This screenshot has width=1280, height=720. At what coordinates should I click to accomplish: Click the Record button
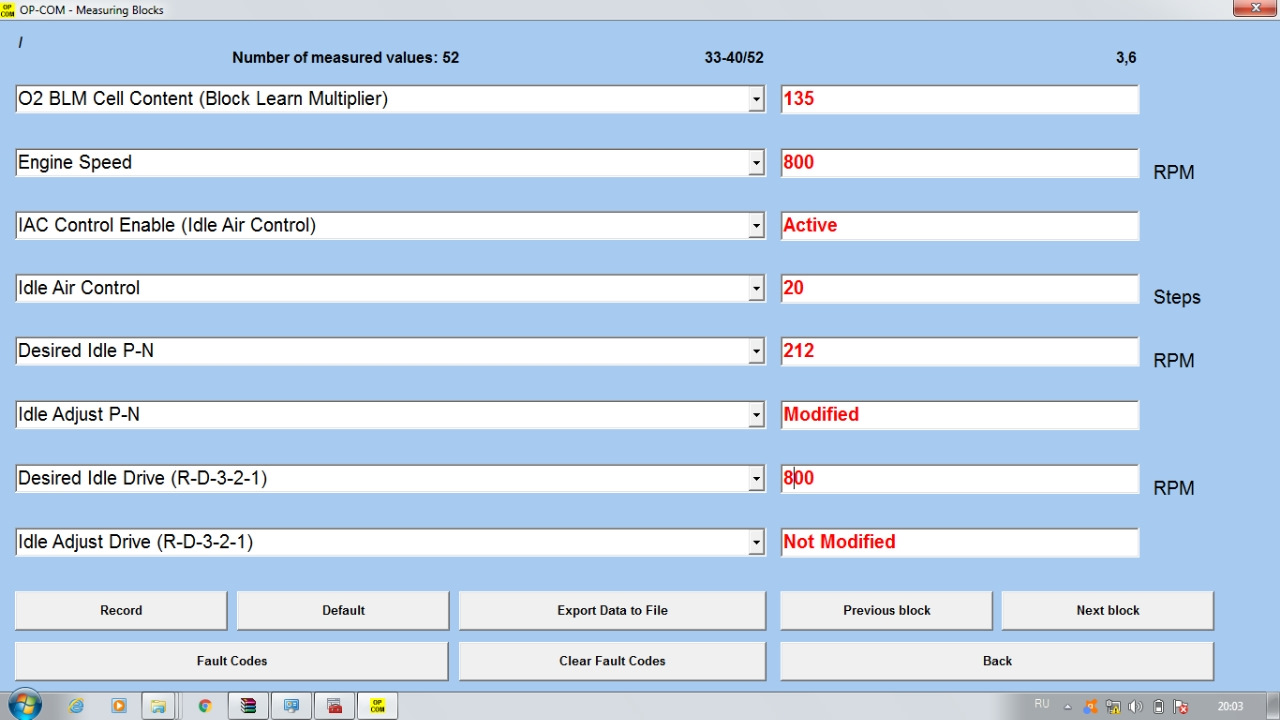[x=121, y=610]
